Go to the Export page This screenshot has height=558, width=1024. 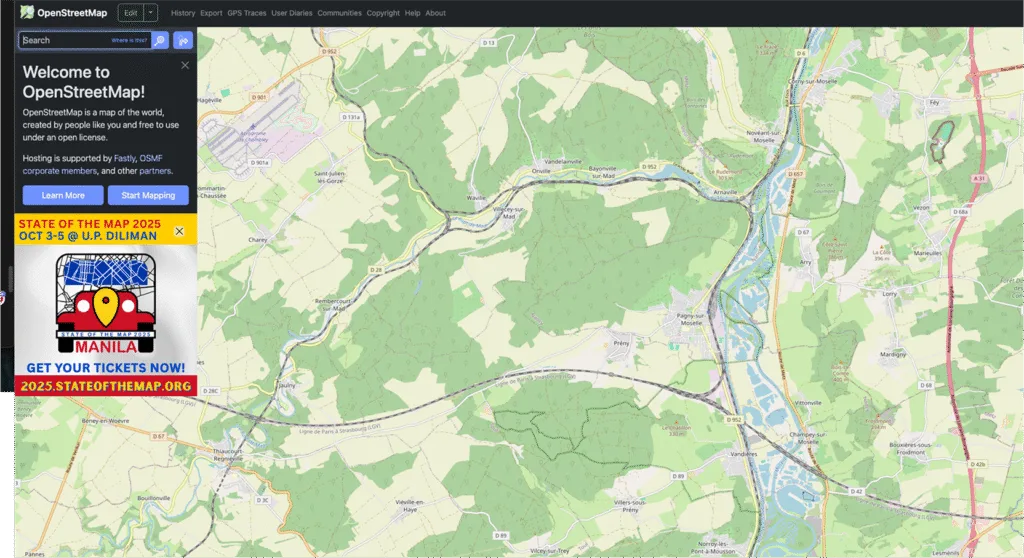[x=211, y=13]
